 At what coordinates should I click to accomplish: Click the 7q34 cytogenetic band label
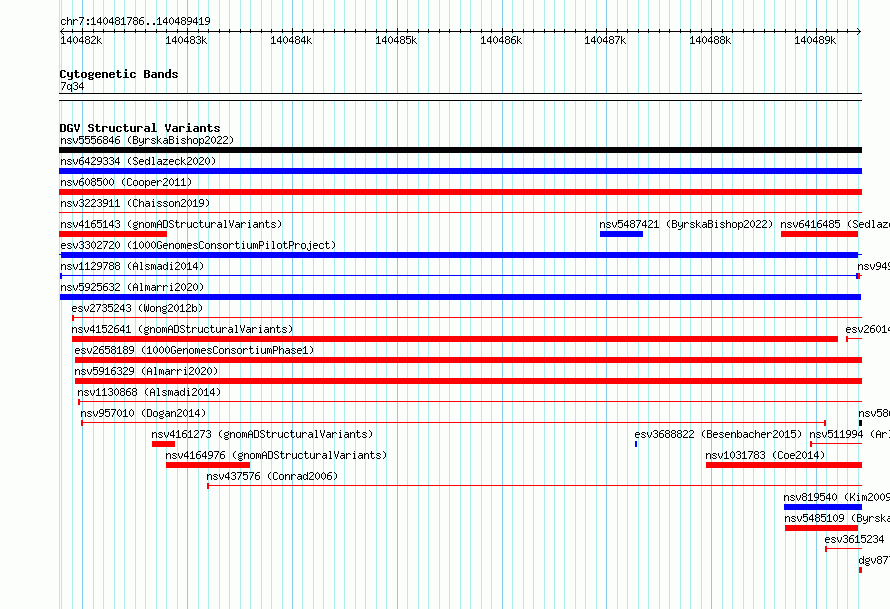click(x=72, y=86)
